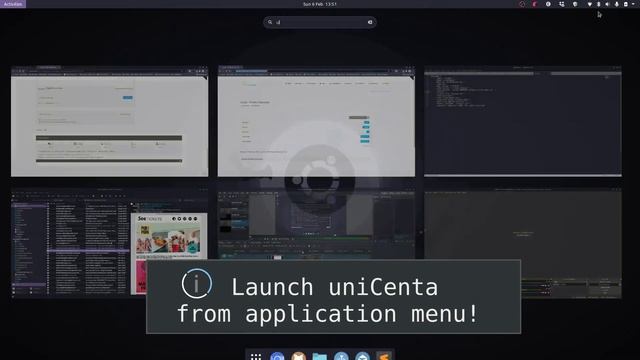
Task: Open the system menu dropdown arrow
Action: coord(634,4)
